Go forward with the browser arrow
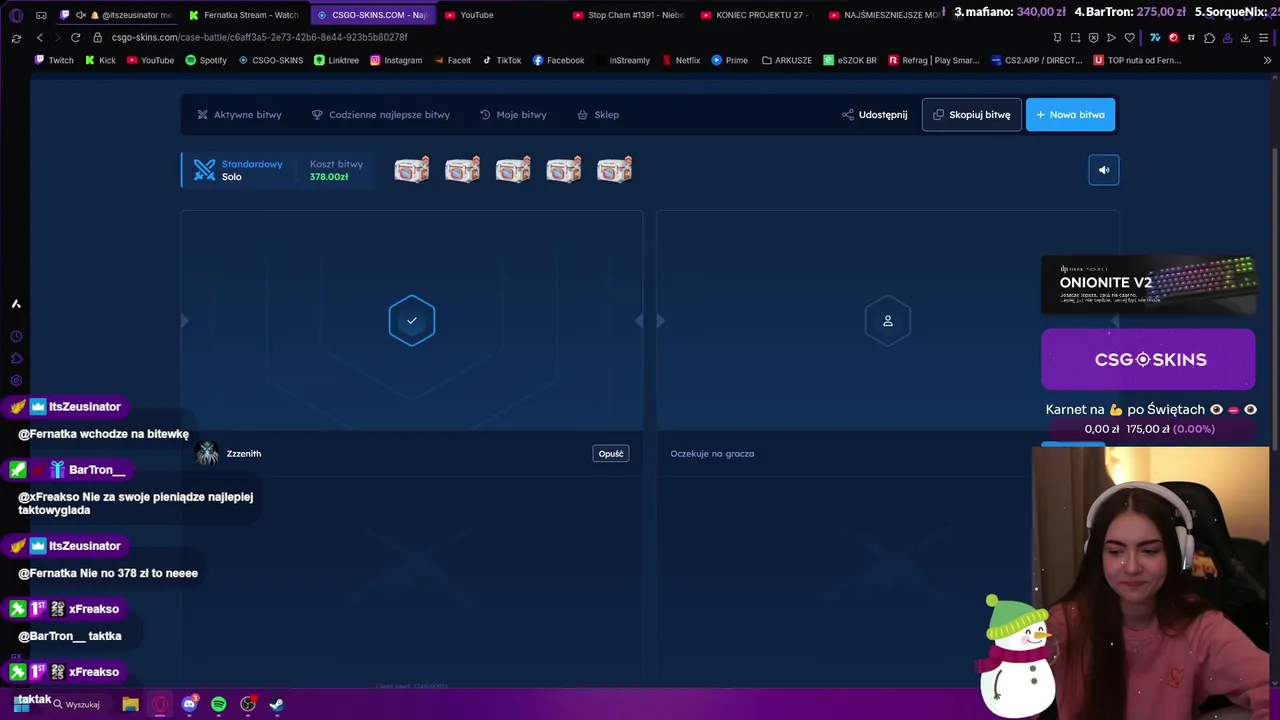 tap(57, 37)
